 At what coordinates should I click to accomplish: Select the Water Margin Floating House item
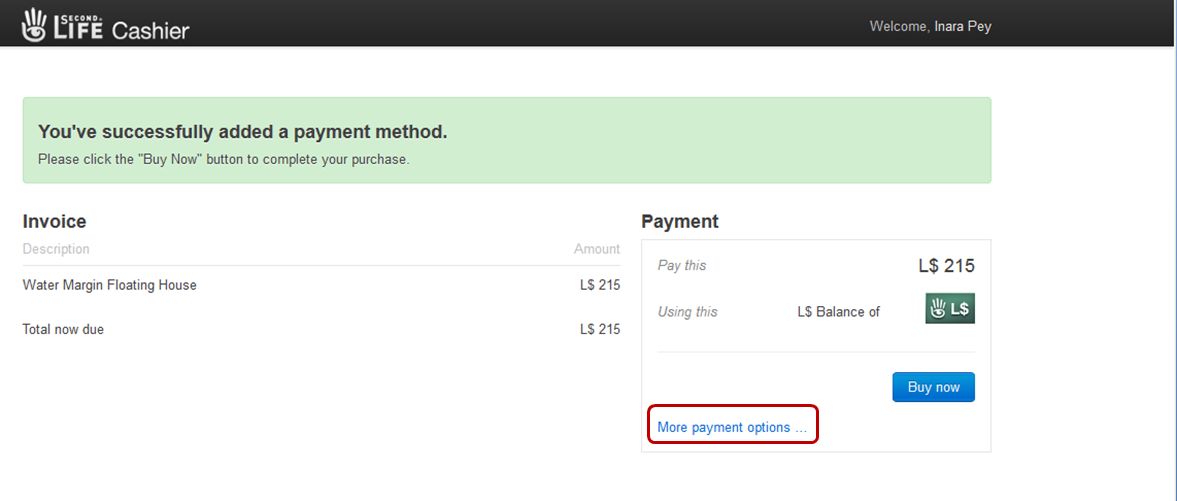(x=110, y=285)
